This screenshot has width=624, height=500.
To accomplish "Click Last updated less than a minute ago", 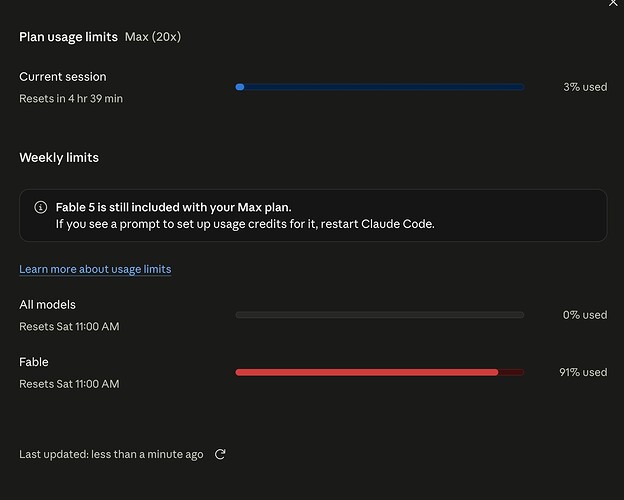I will (x=111, y=454).
